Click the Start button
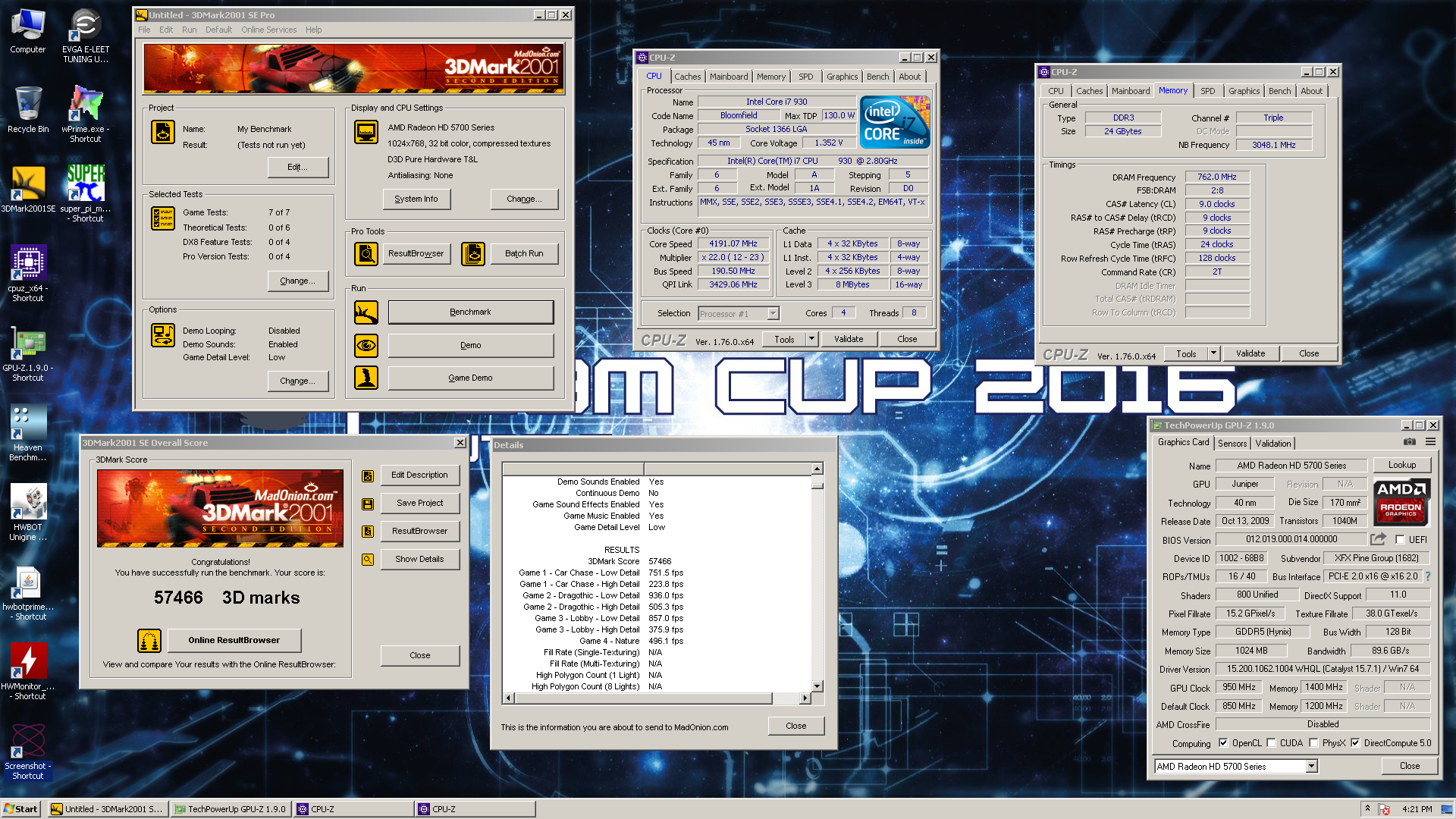Image resolution: width=1456 pixels, height=819 pixels. click(20, 809)
